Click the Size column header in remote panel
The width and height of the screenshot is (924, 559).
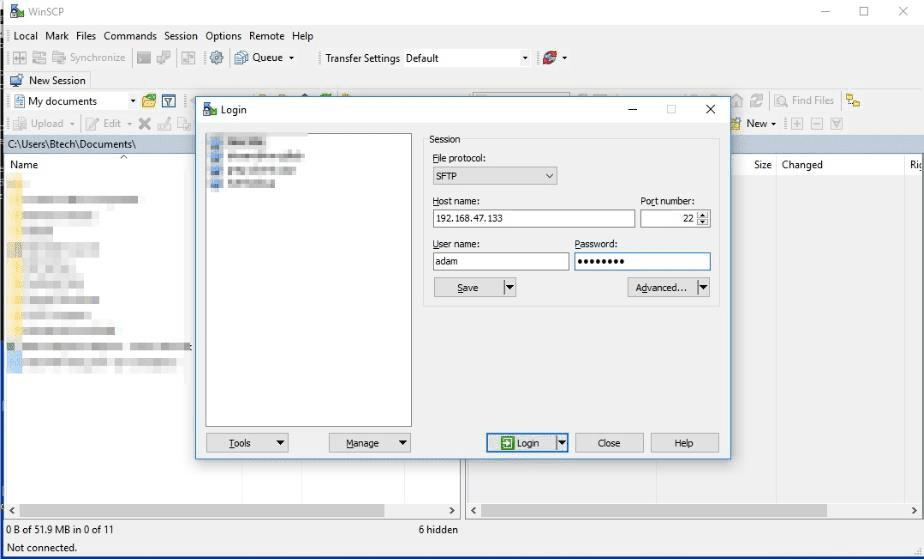(763, 165)
